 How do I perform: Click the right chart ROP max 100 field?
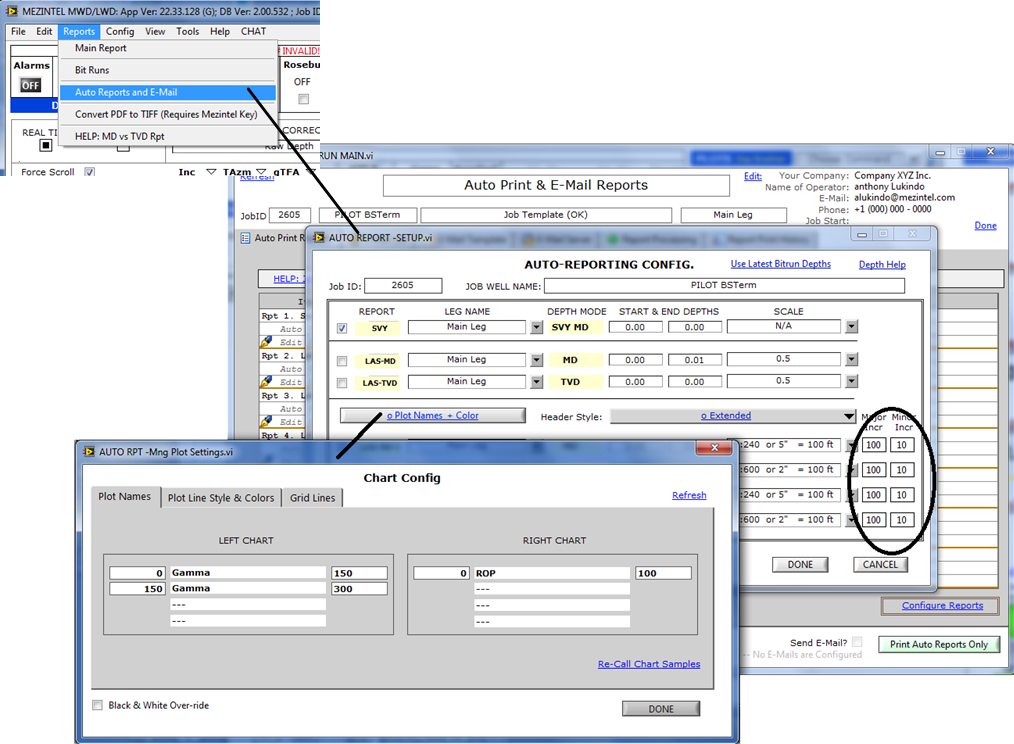(x=663, y=573)
